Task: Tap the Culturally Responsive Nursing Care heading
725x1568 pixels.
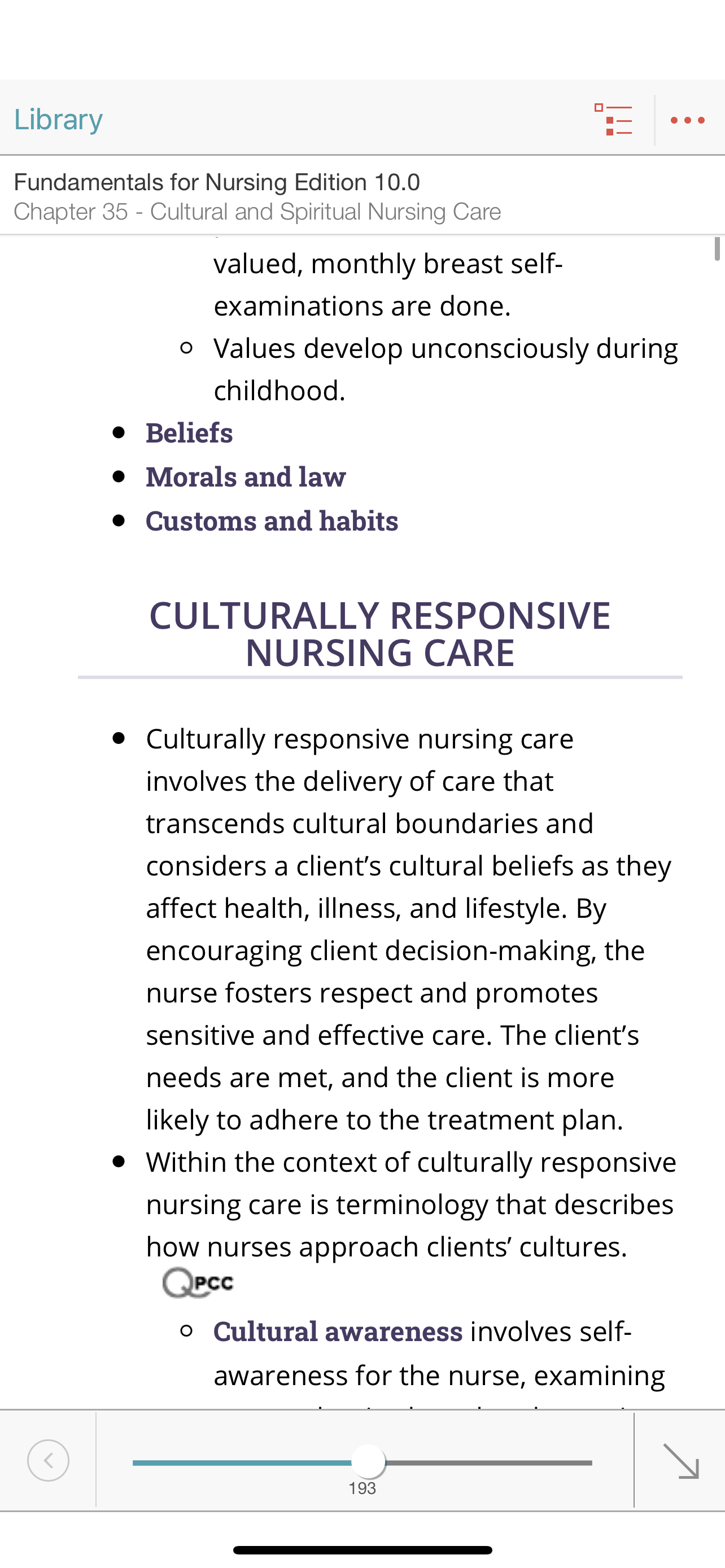Action: pos(380,634)
